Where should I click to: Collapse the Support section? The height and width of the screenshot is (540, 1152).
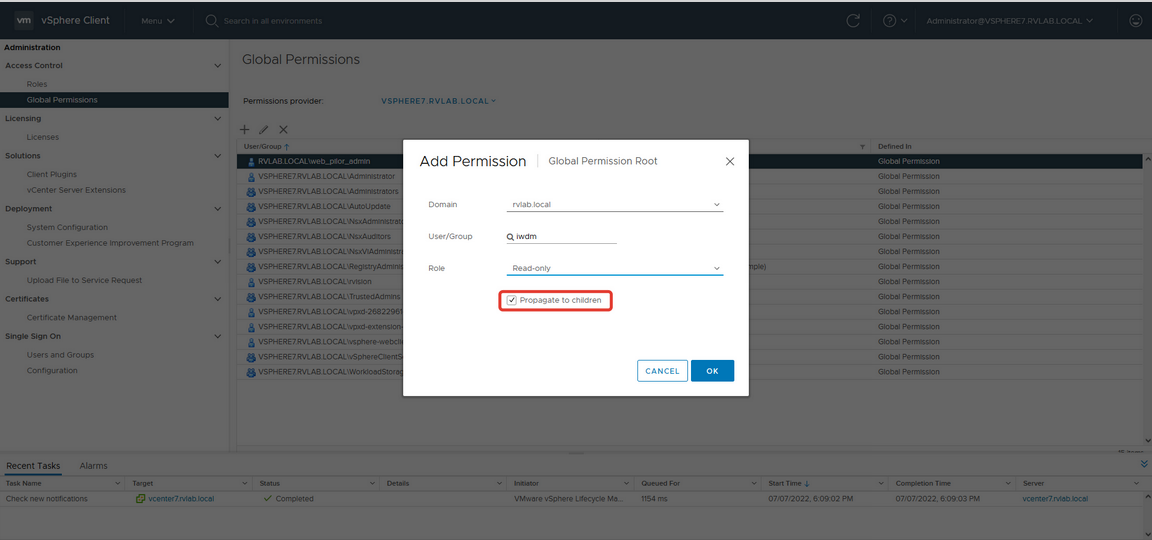click(x=217, y=262)
